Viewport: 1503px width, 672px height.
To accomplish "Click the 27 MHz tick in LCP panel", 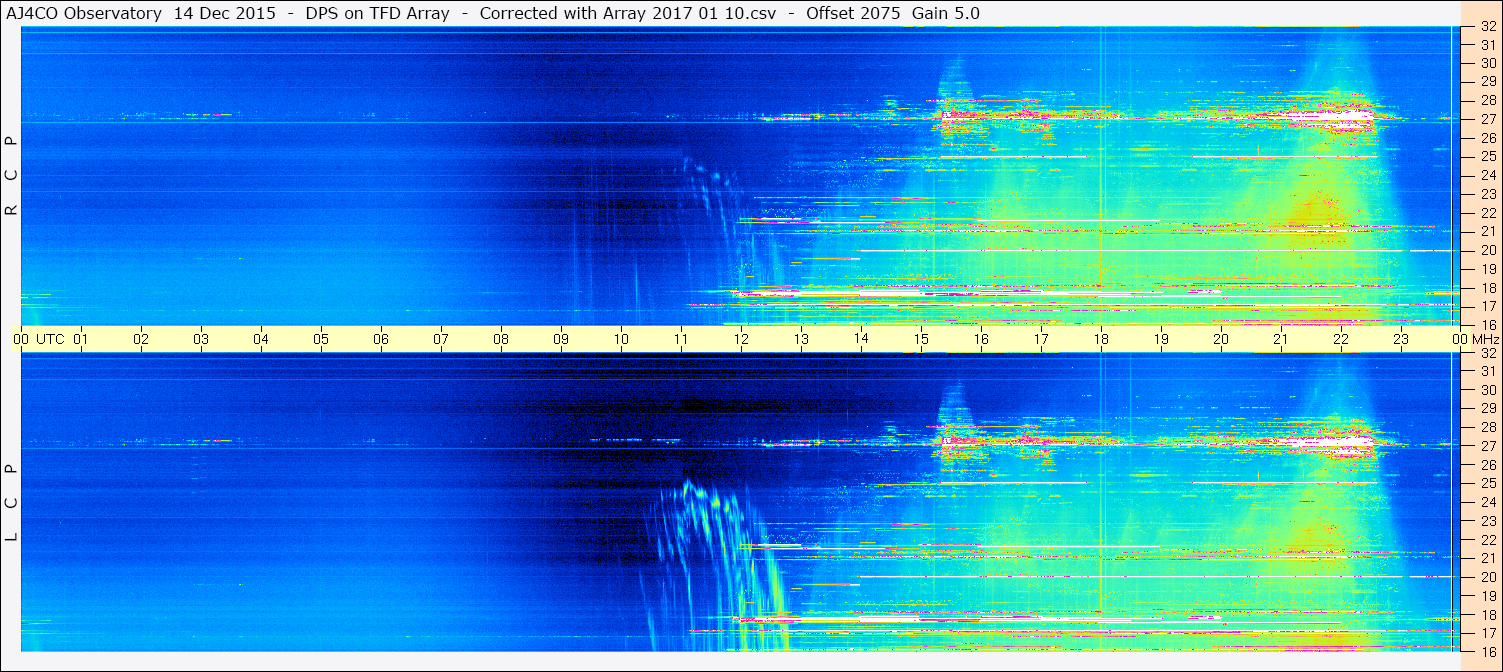I will 1487,446.
